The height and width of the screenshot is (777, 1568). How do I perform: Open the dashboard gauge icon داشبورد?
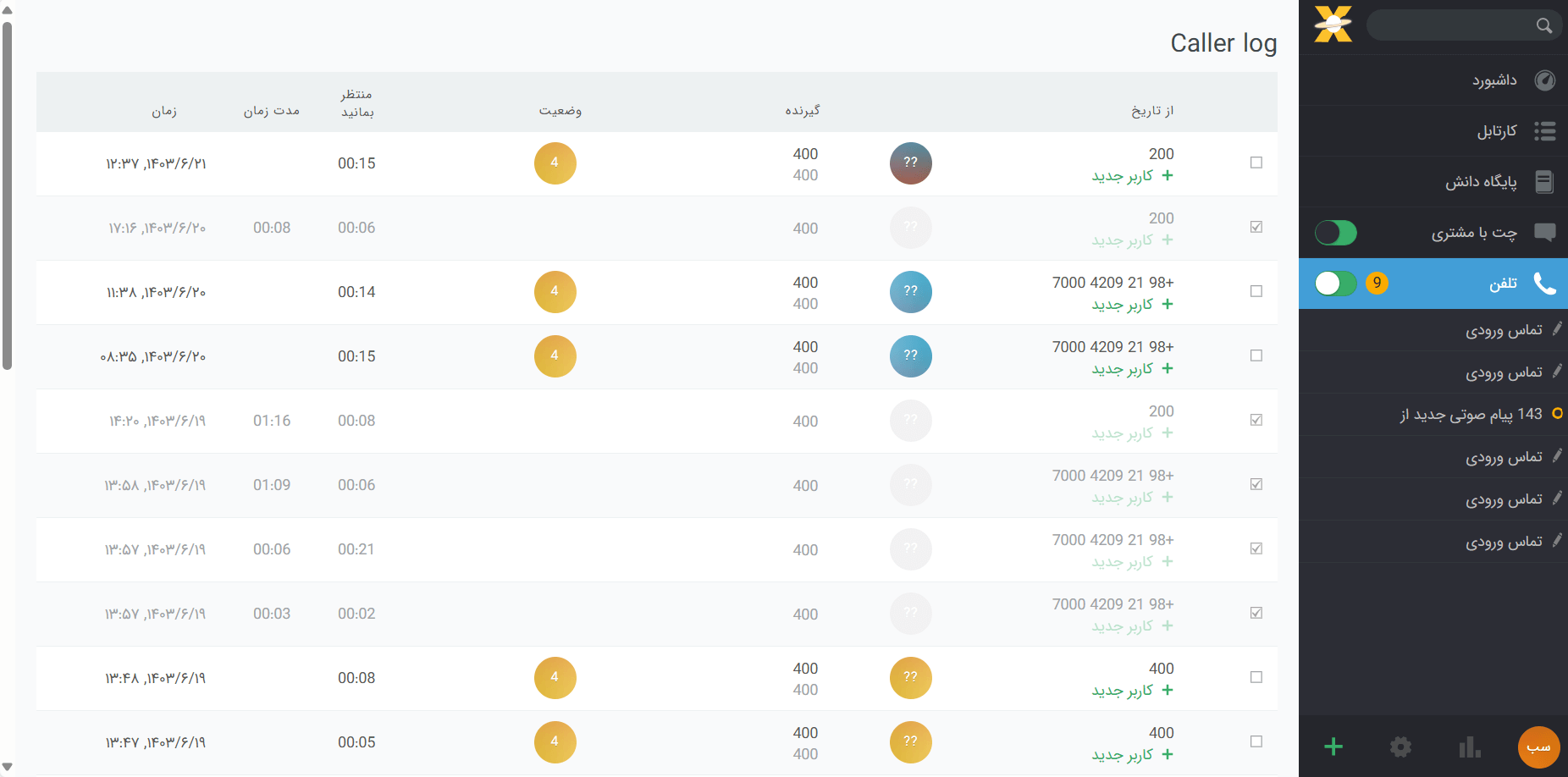[1545, 80]
